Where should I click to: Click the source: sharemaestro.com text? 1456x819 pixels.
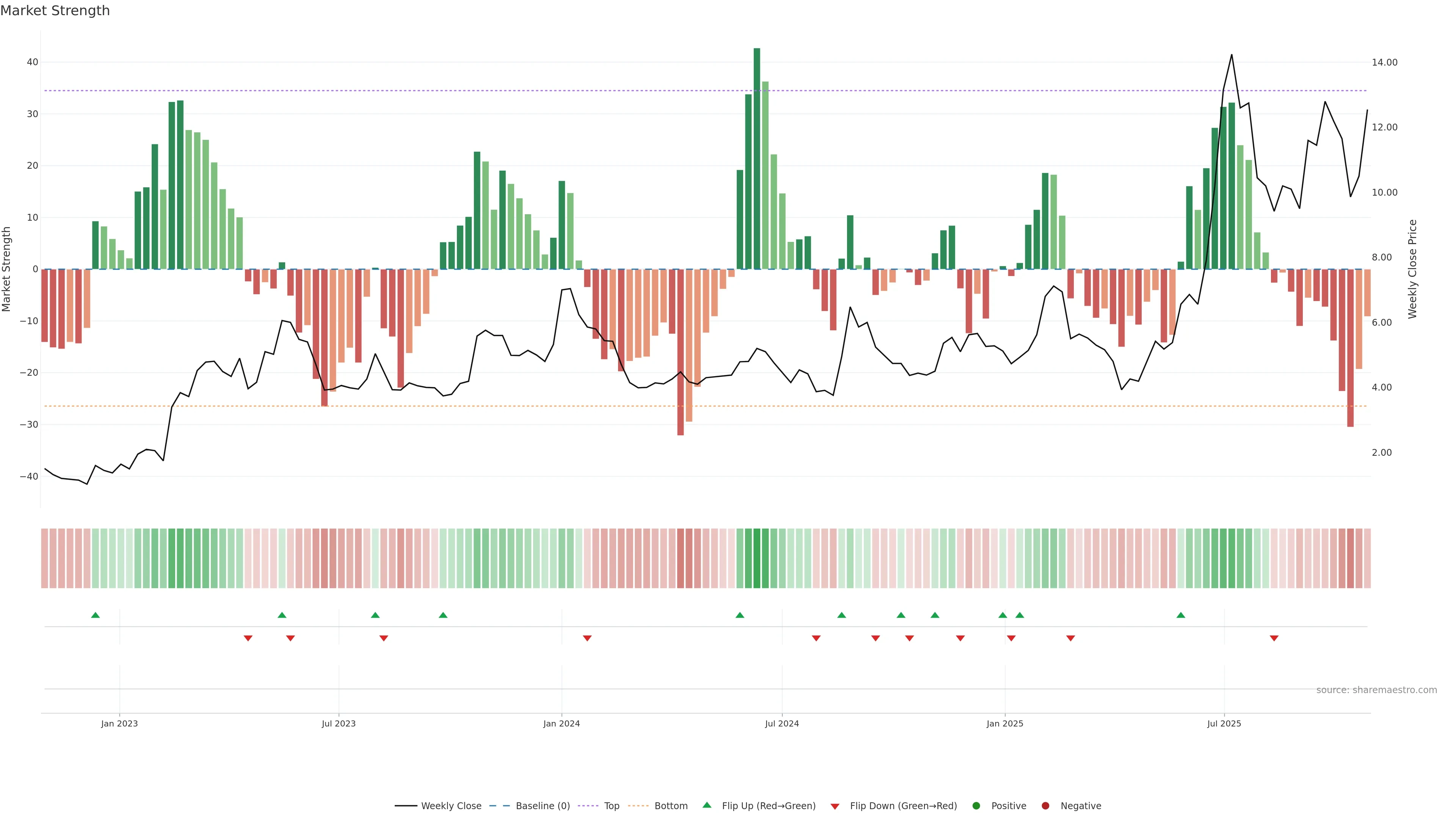click(x=1376, y=690)
